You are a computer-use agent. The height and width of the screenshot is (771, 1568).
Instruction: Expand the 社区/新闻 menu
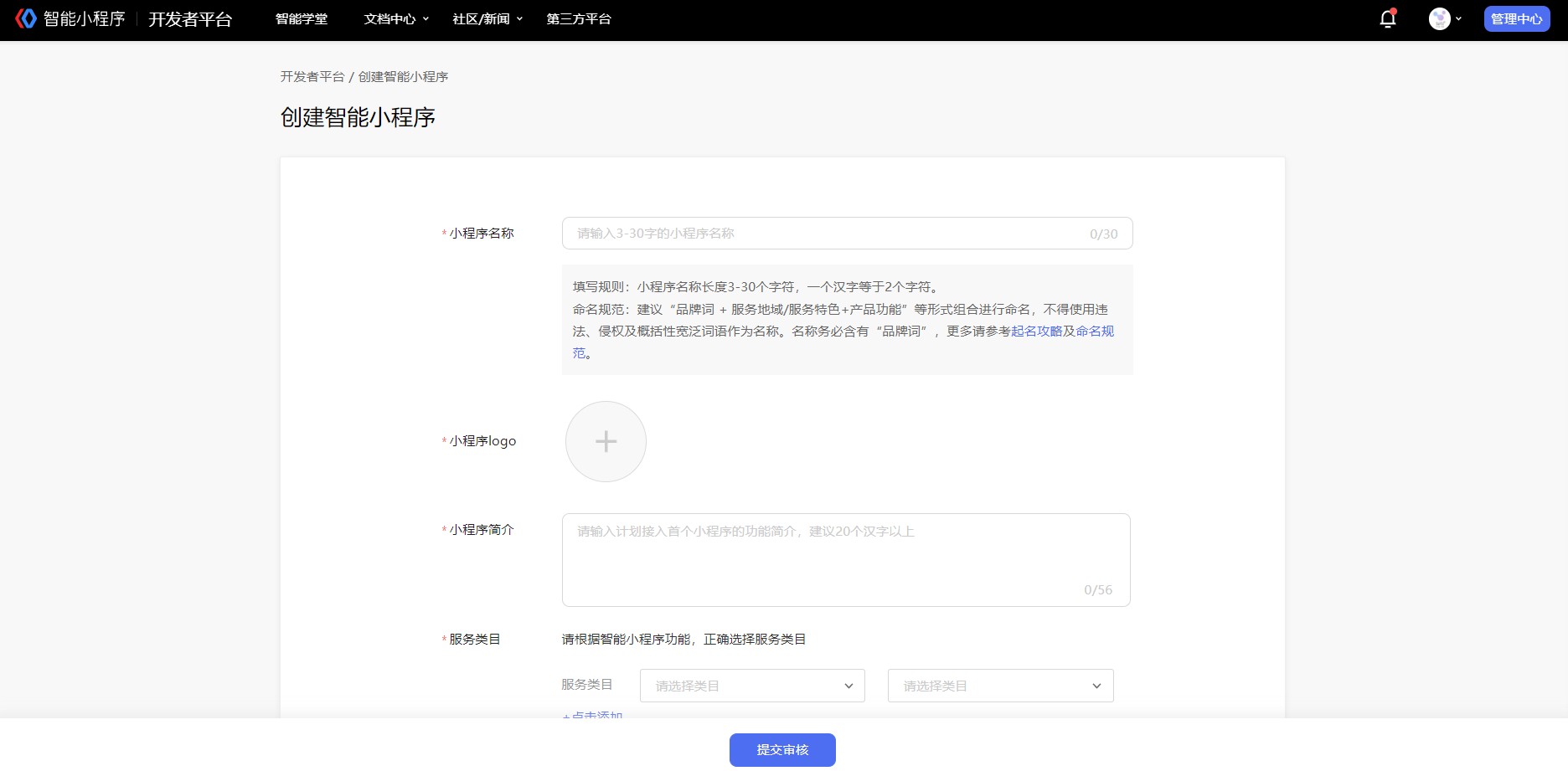click(487, 18)
